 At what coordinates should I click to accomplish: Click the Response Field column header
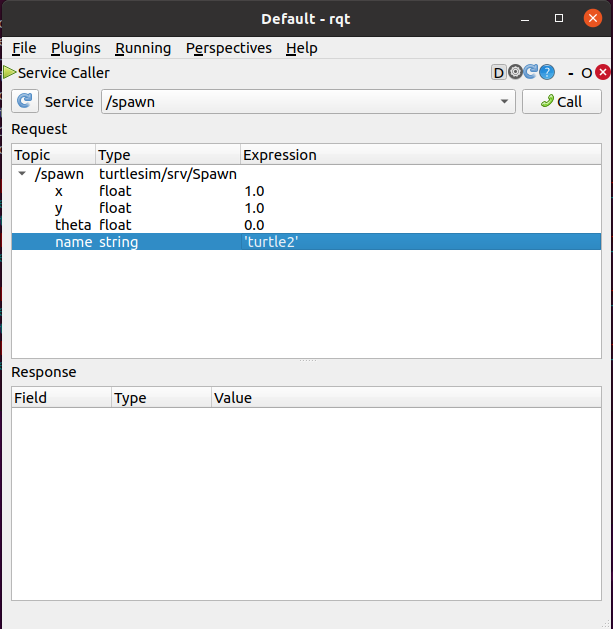tap(61, 398)
